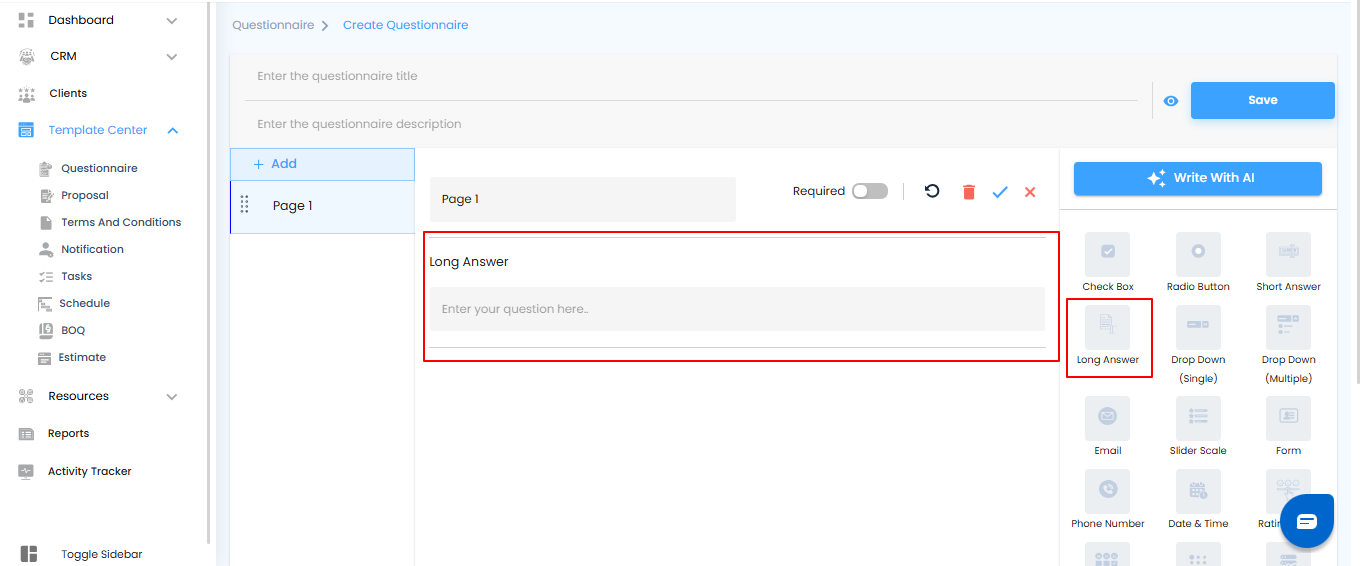Open Schedule templates
The height and width of the screenshot is (566, 1365).
point(84,304)
